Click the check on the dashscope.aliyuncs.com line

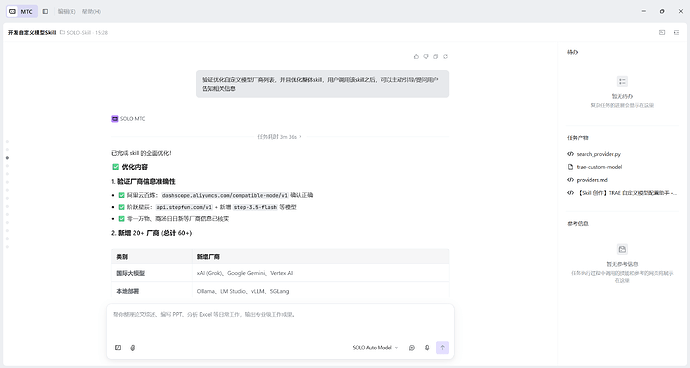pyautogui.click(x=121, y=195)
